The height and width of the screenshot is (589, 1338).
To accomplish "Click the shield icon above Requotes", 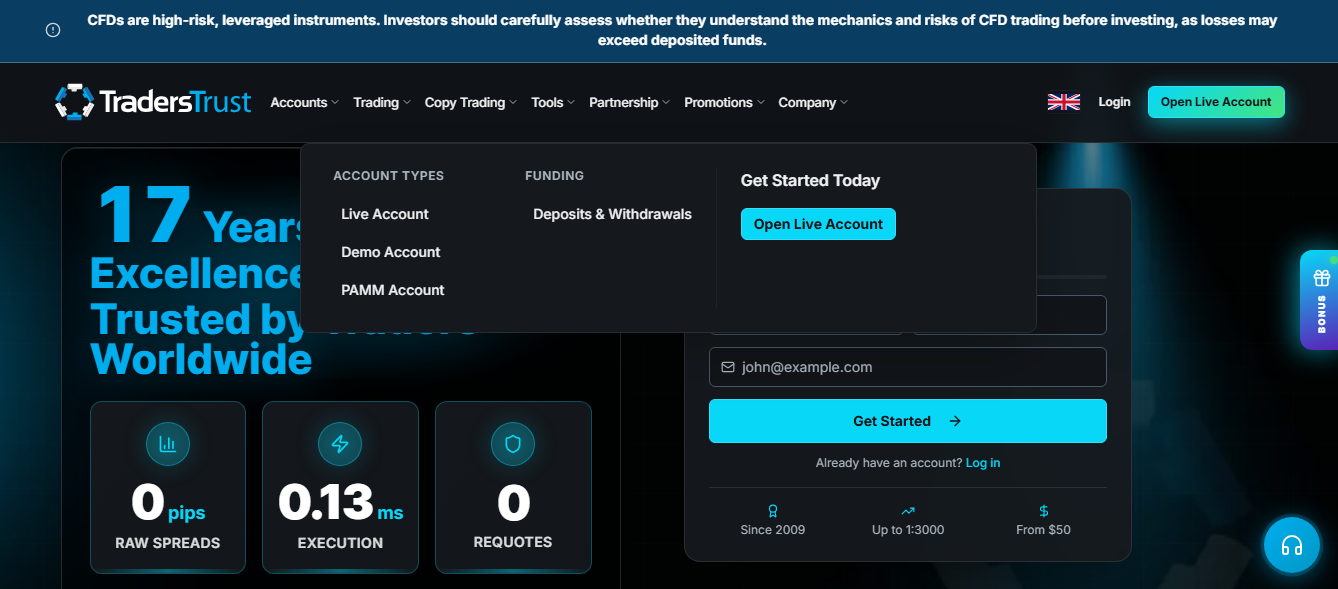I will (513, 444).
